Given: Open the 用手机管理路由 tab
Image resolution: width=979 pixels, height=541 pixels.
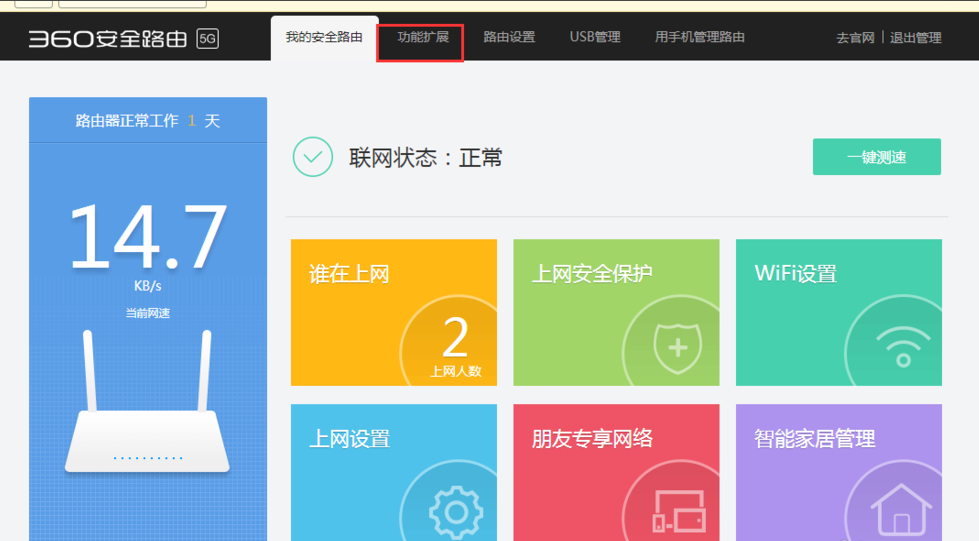Looking at the screenshot, I should coord(699,37).
